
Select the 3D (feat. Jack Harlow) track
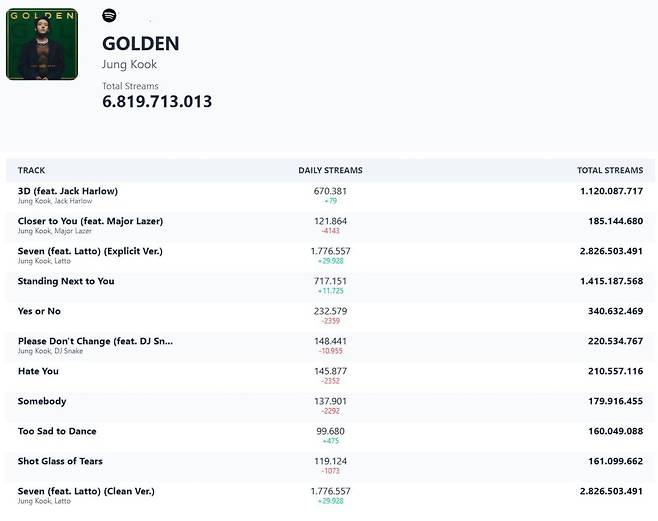pyautogui.click(x=68, y=191)
